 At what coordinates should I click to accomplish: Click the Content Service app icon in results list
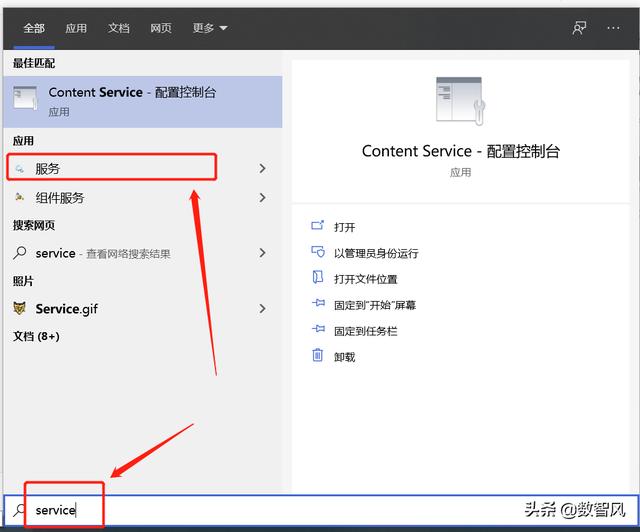click(25, 98)
